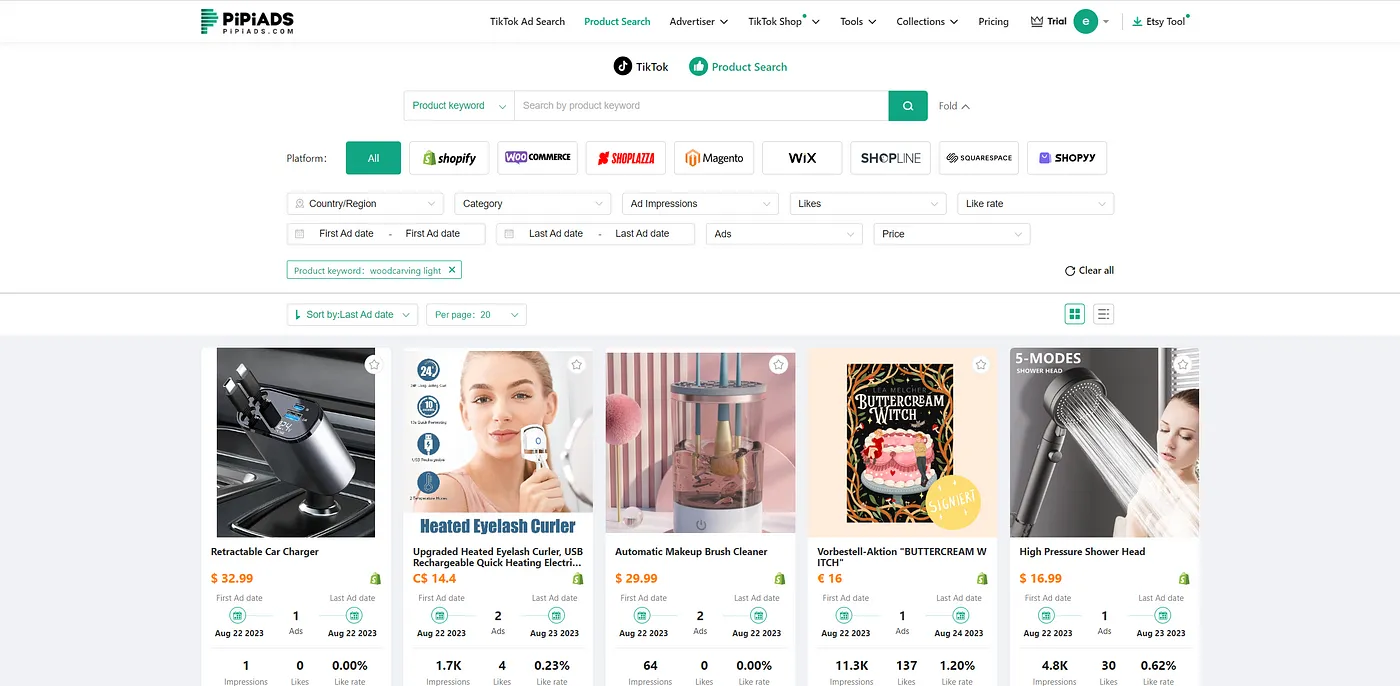Click the Last Ad date end field
Screen dimensions: 1400x686
[x=642, y=234]
